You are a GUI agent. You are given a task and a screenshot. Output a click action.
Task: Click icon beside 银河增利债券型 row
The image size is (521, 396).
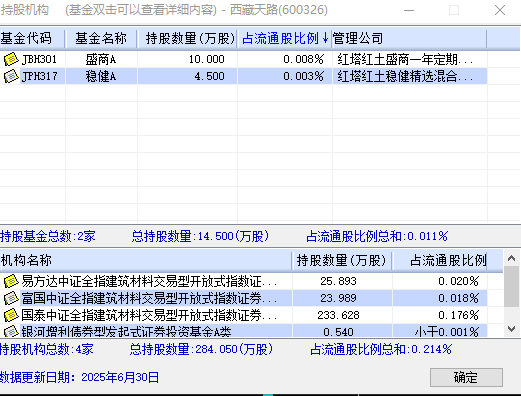click(x=11, y=331)
